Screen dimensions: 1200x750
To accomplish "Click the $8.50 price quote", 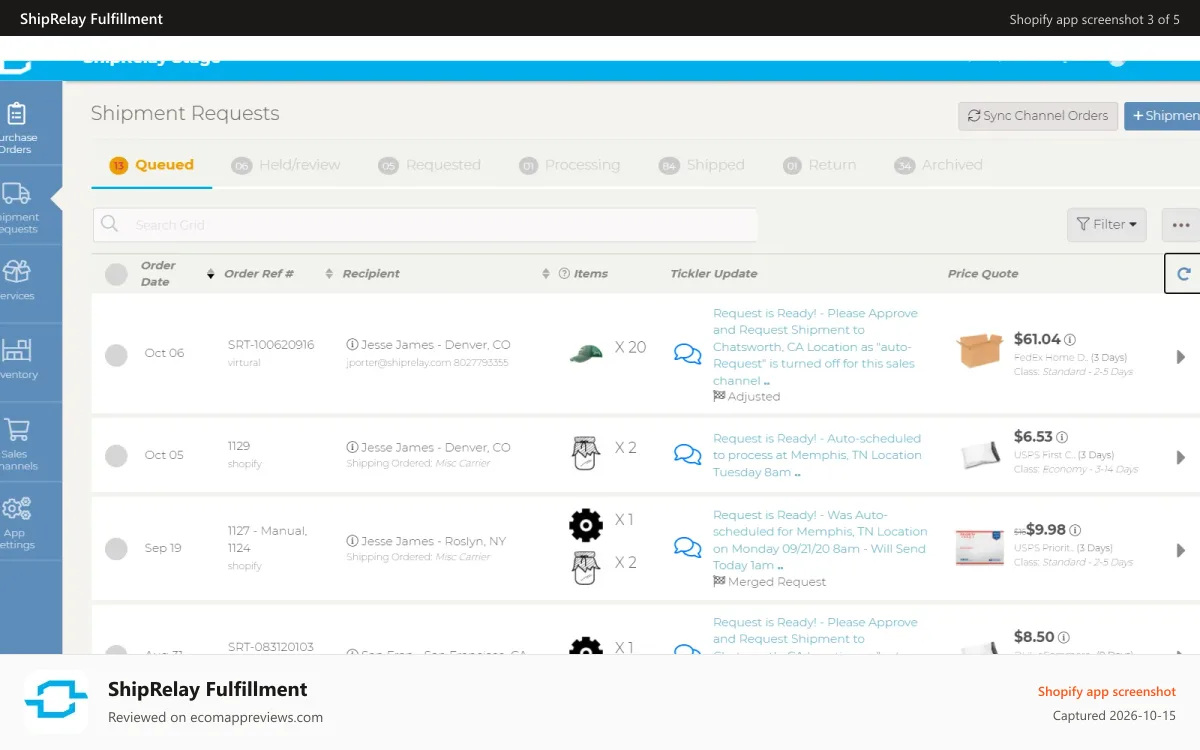I will coord(1034,637).
